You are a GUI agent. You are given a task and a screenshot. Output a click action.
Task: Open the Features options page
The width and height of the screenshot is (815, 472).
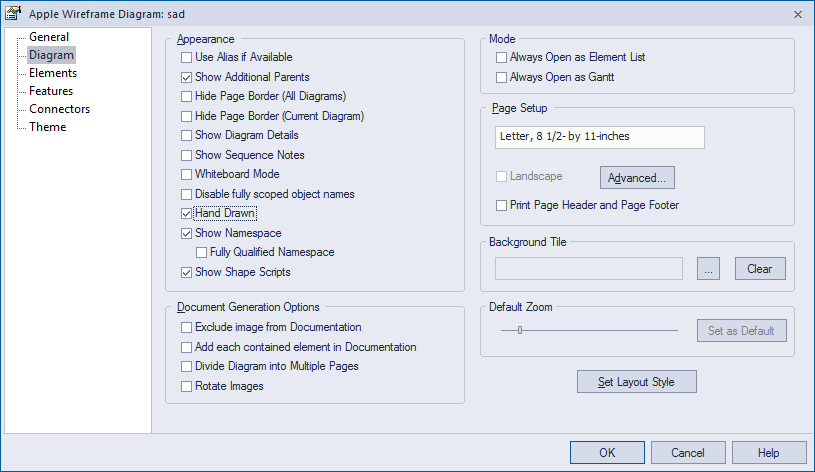51,91
